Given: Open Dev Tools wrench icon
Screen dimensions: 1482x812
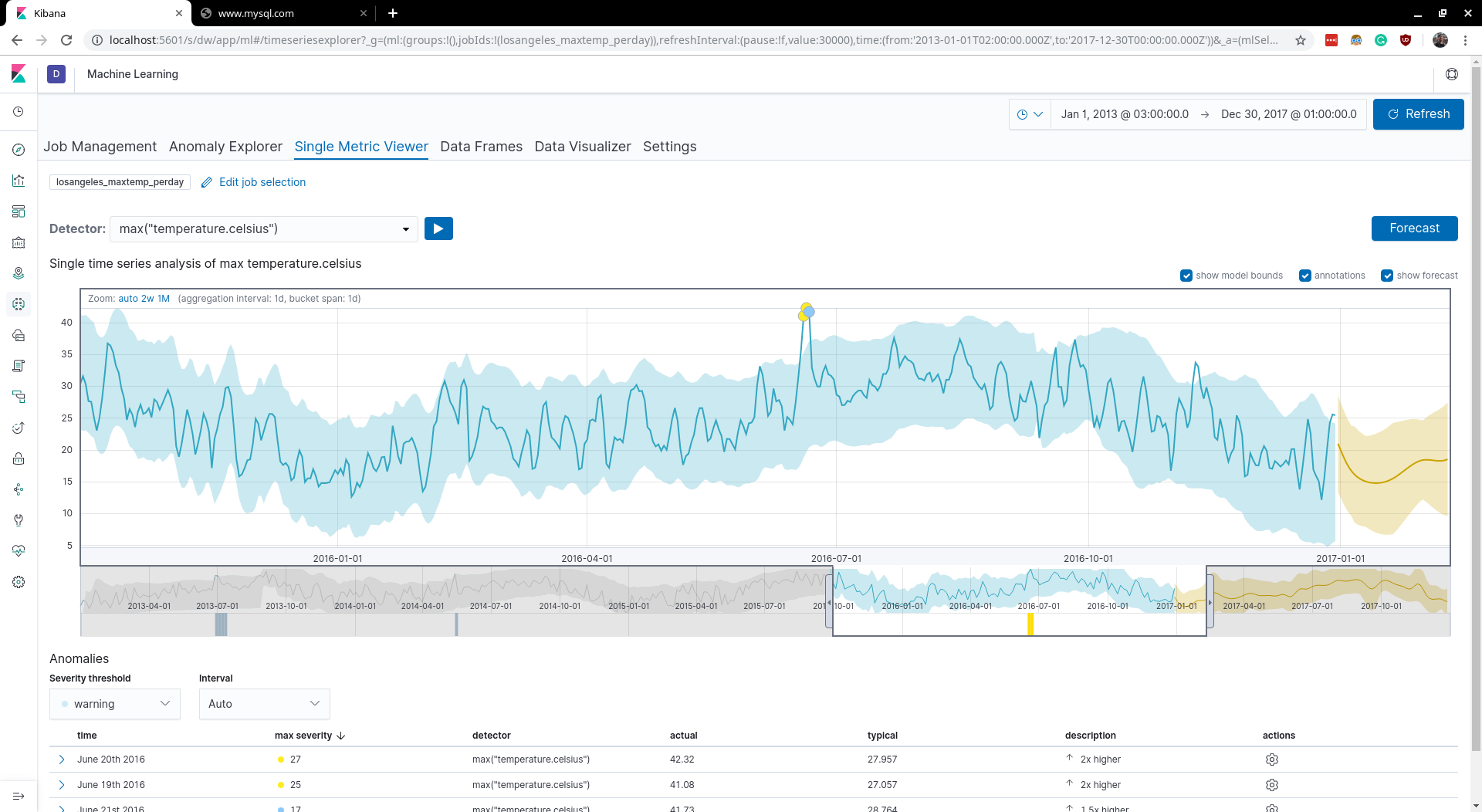Looking at the screenshot, I should pyautogui.click(x=19, y=520).
